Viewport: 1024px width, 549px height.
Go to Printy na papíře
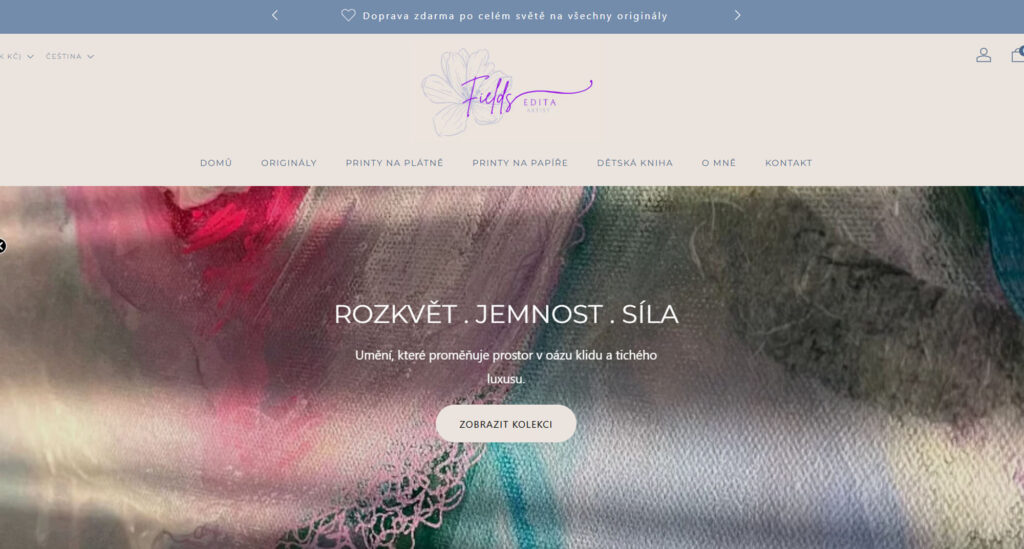pyautogui.click(x=520, y=163)
